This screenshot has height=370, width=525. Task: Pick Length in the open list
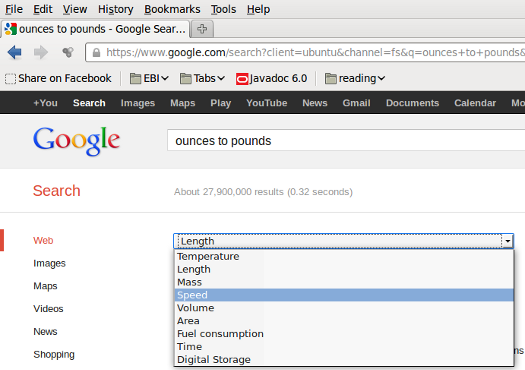click(344, 269)
